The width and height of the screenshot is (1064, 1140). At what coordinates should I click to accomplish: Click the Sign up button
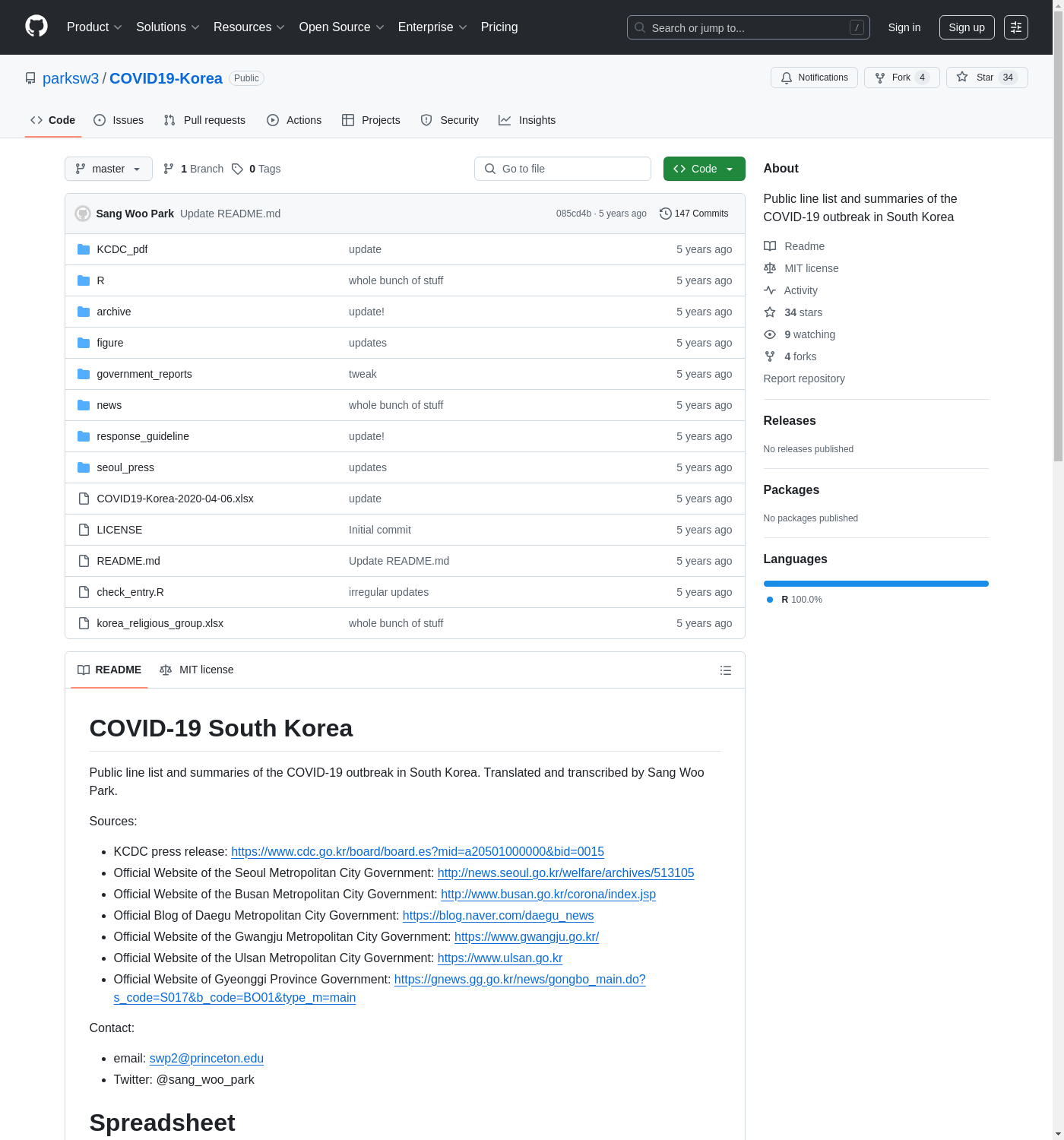(x=967, y=27)
